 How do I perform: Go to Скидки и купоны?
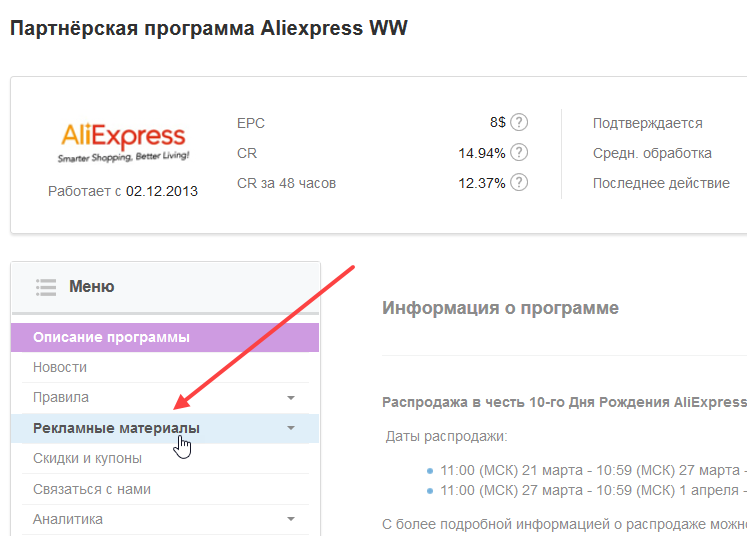click(x=87, y=458)
